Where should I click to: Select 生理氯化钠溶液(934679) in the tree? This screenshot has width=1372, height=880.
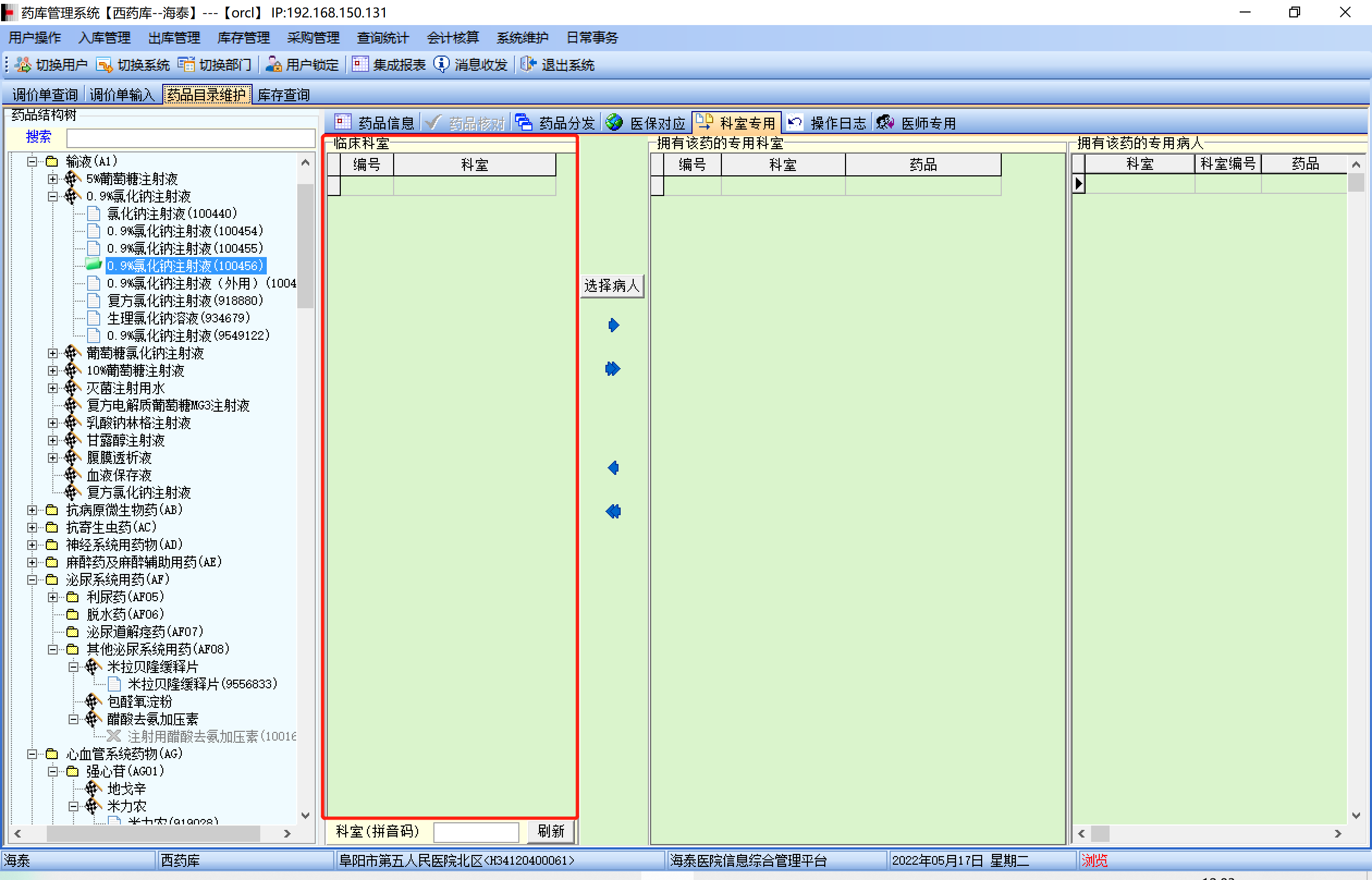click(178, 317)
